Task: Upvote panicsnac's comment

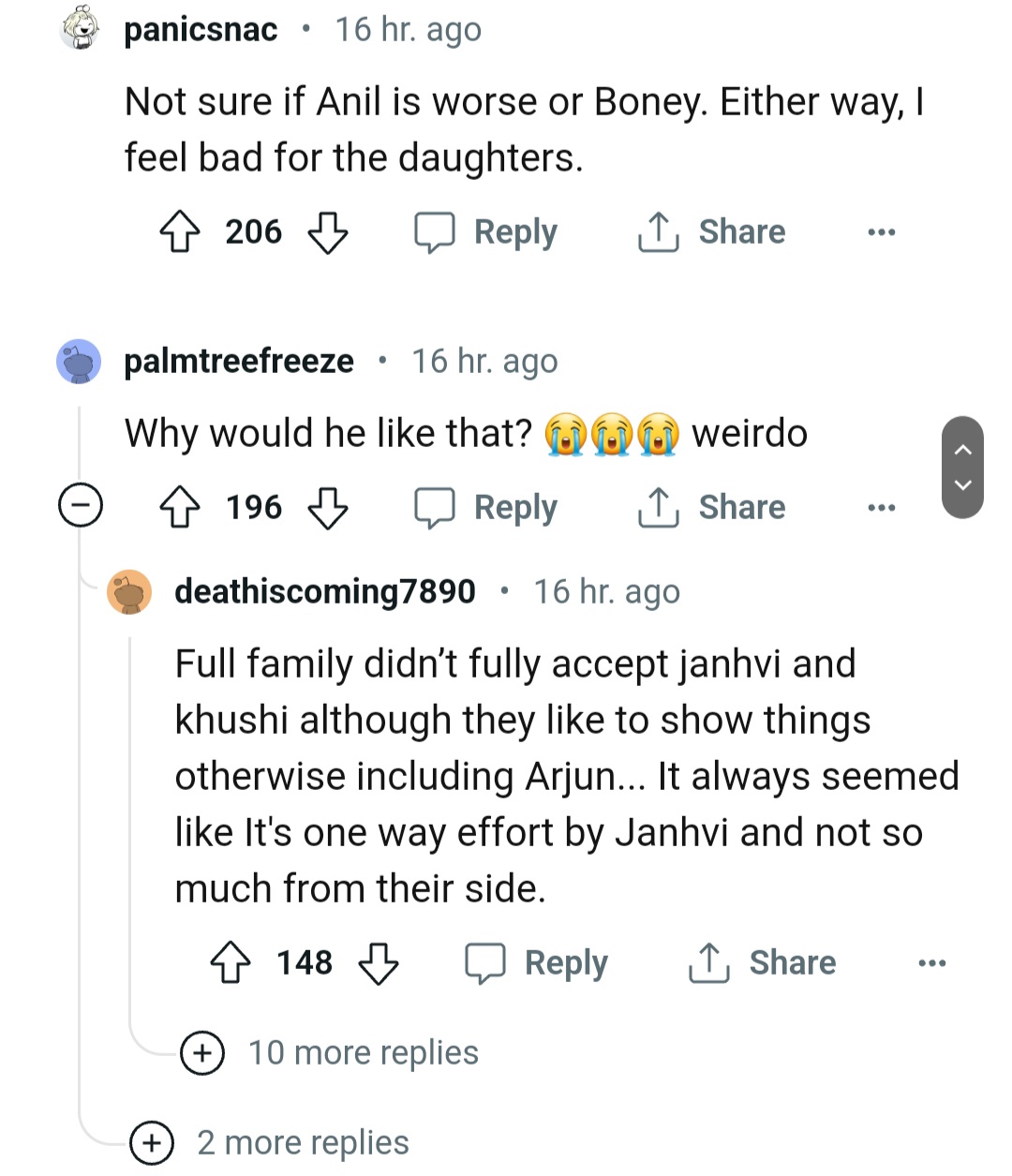Action: (179, 231)
